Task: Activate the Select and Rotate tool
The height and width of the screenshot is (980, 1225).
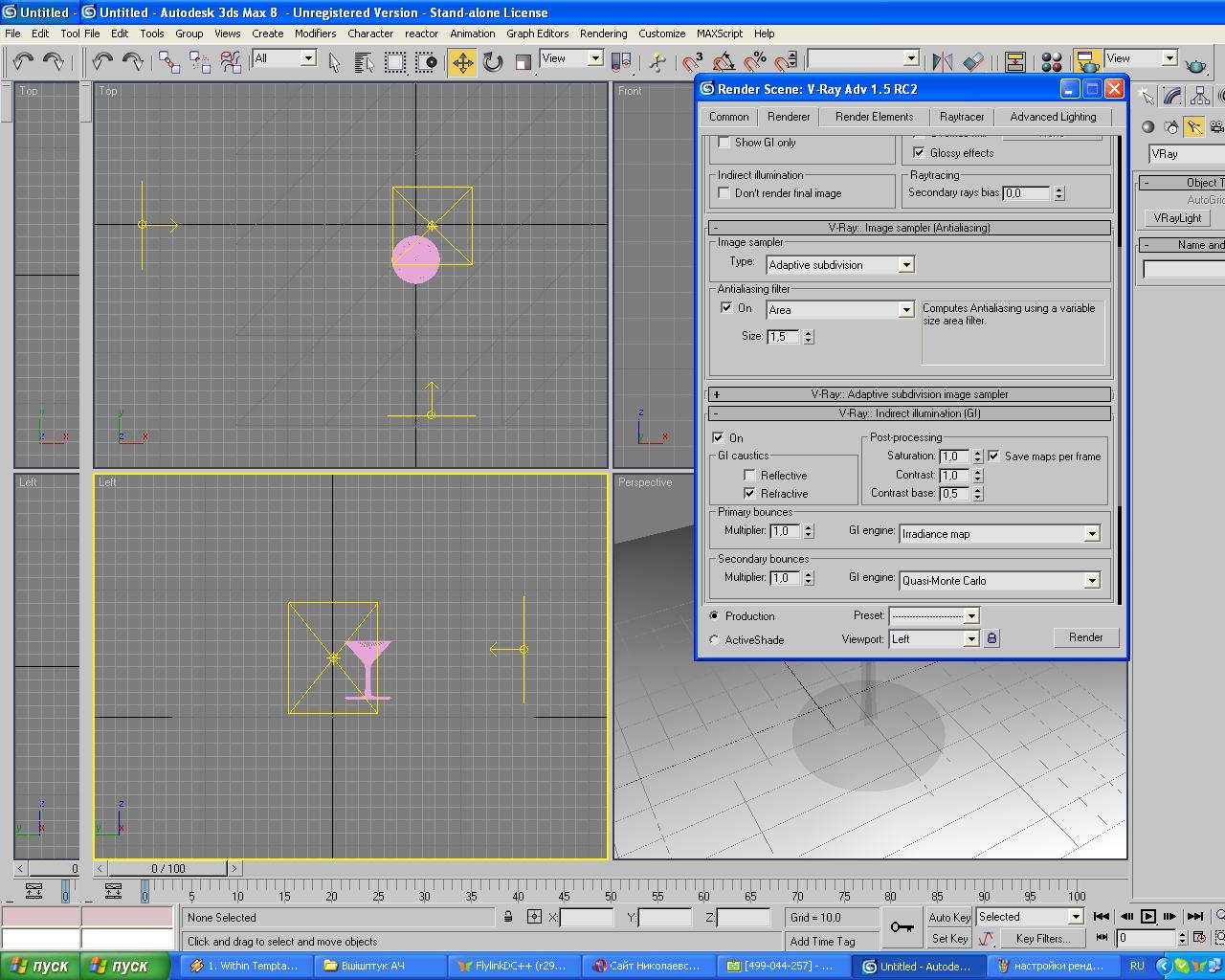Action: (x=493, y=62)
